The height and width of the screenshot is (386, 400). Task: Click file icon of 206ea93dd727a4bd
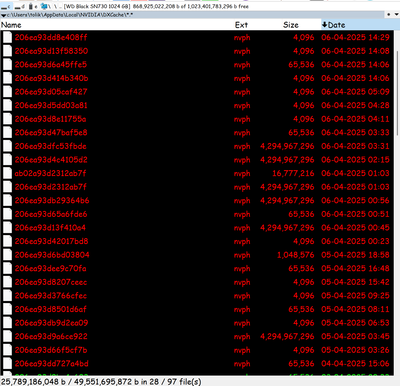[x=7, y=364]
